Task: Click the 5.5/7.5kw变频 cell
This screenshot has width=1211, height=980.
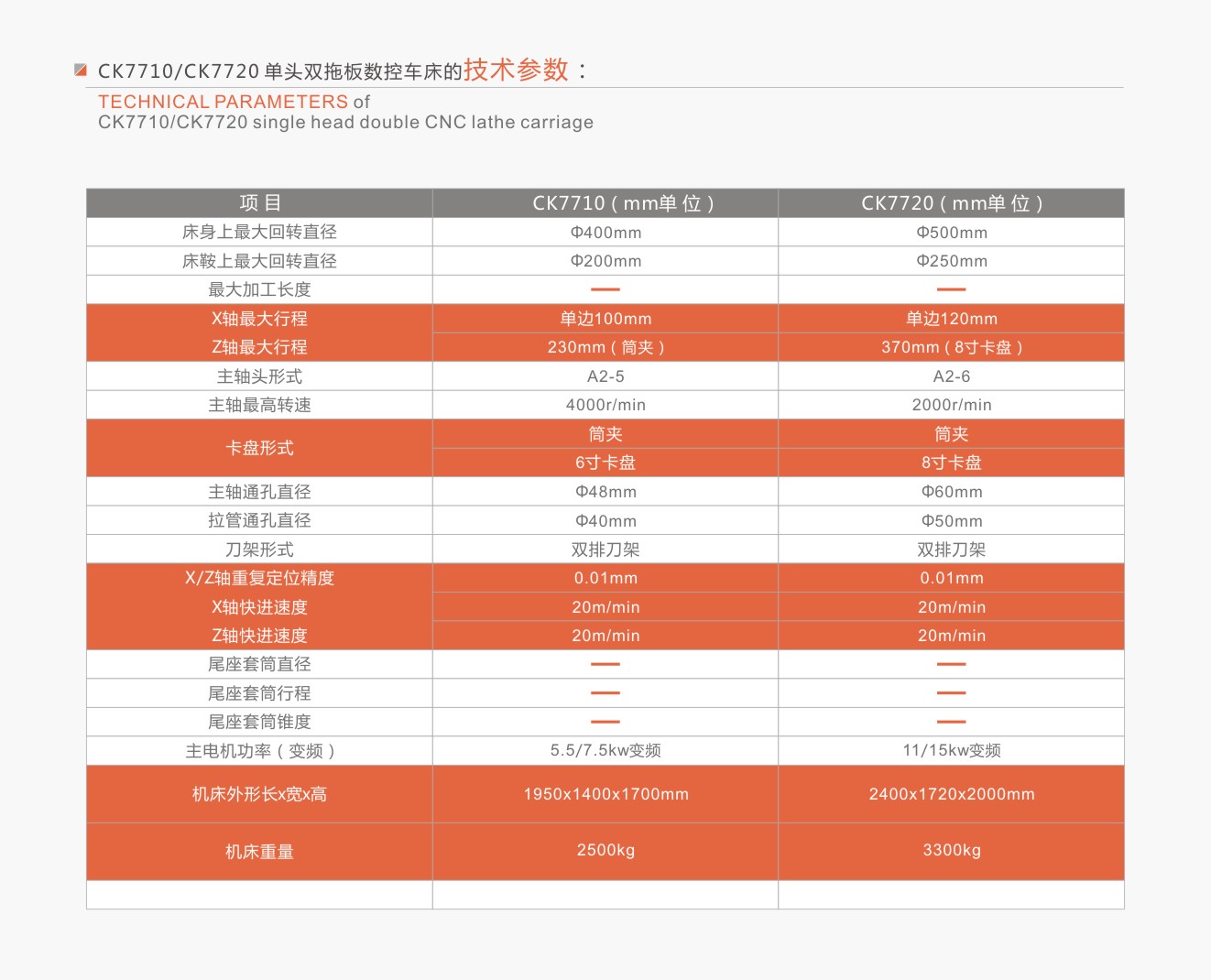Action: pyautogui.click(x=605, y=750)
